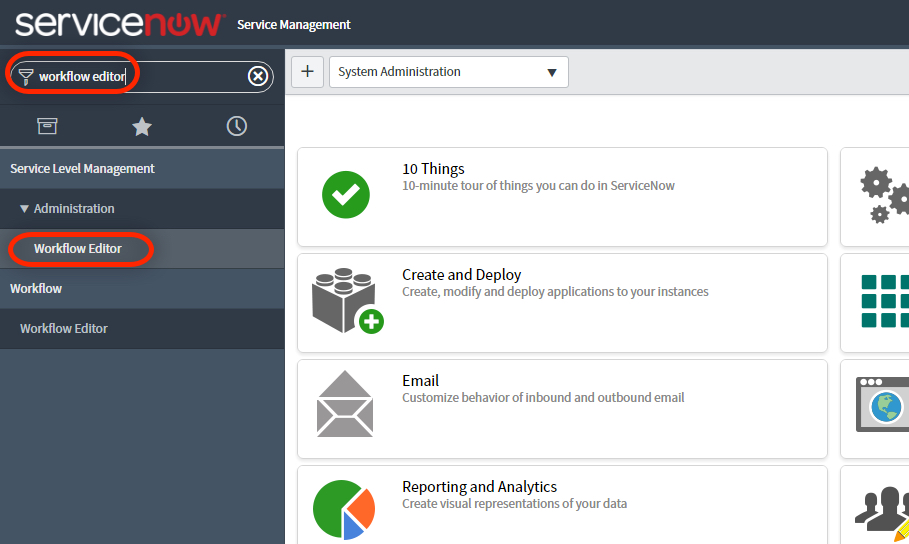Select the Service Level Management application
This screenshot has height=544, width=909.
click(x=82, y=169)
